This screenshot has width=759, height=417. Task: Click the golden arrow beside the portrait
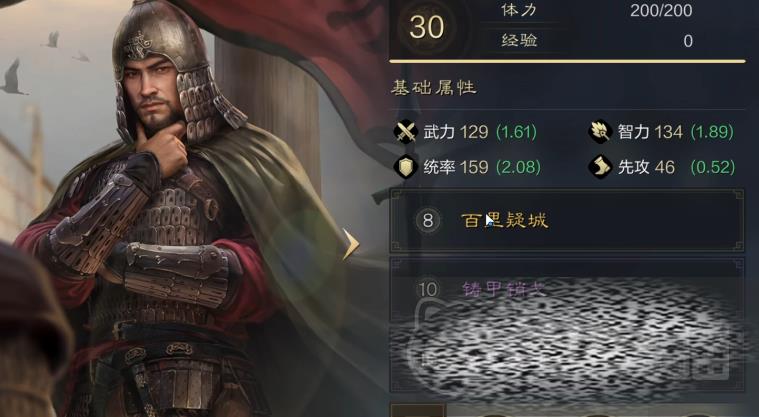point(351,244)
